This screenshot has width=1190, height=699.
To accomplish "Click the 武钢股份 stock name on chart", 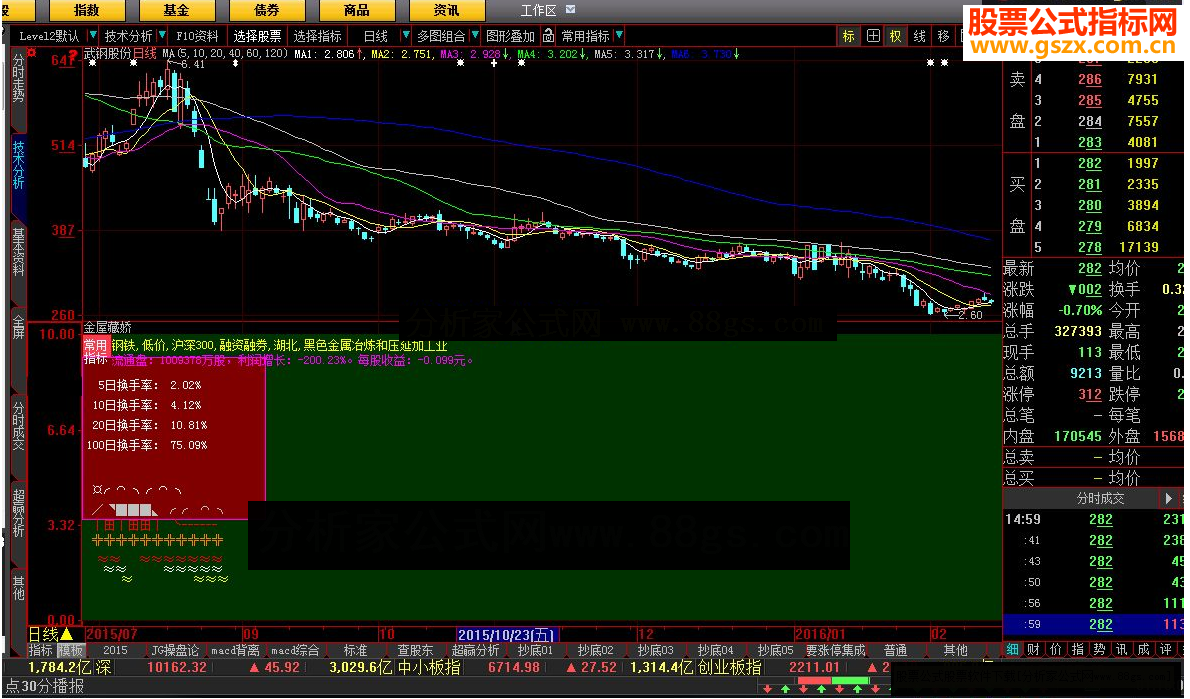I will click(107, 53).
